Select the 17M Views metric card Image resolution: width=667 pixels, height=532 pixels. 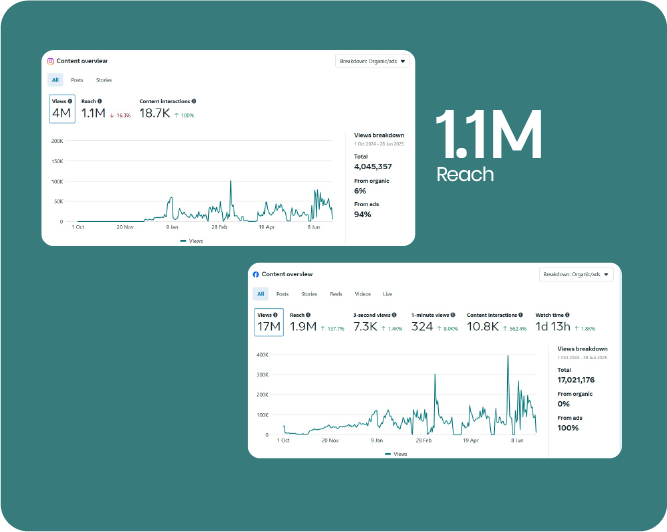tap(268, 325)
